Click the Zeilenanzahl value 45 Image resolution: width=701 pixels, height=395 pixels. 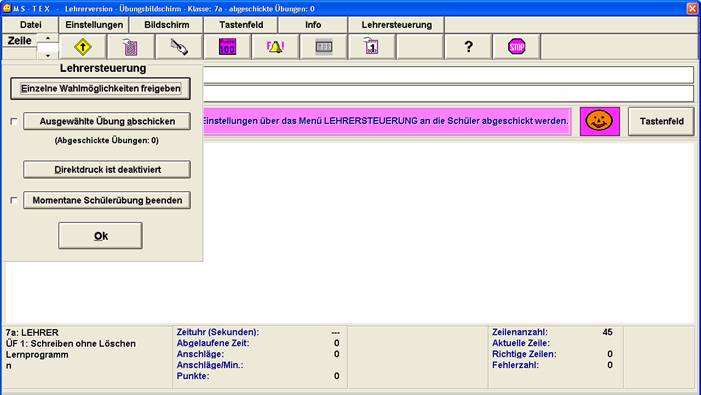[x=607, y=332]
